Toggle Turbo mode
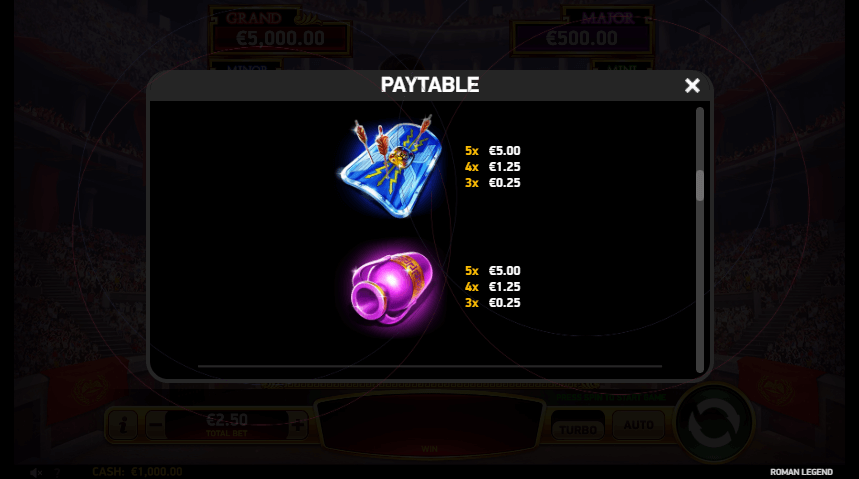 tap(578, 429)
